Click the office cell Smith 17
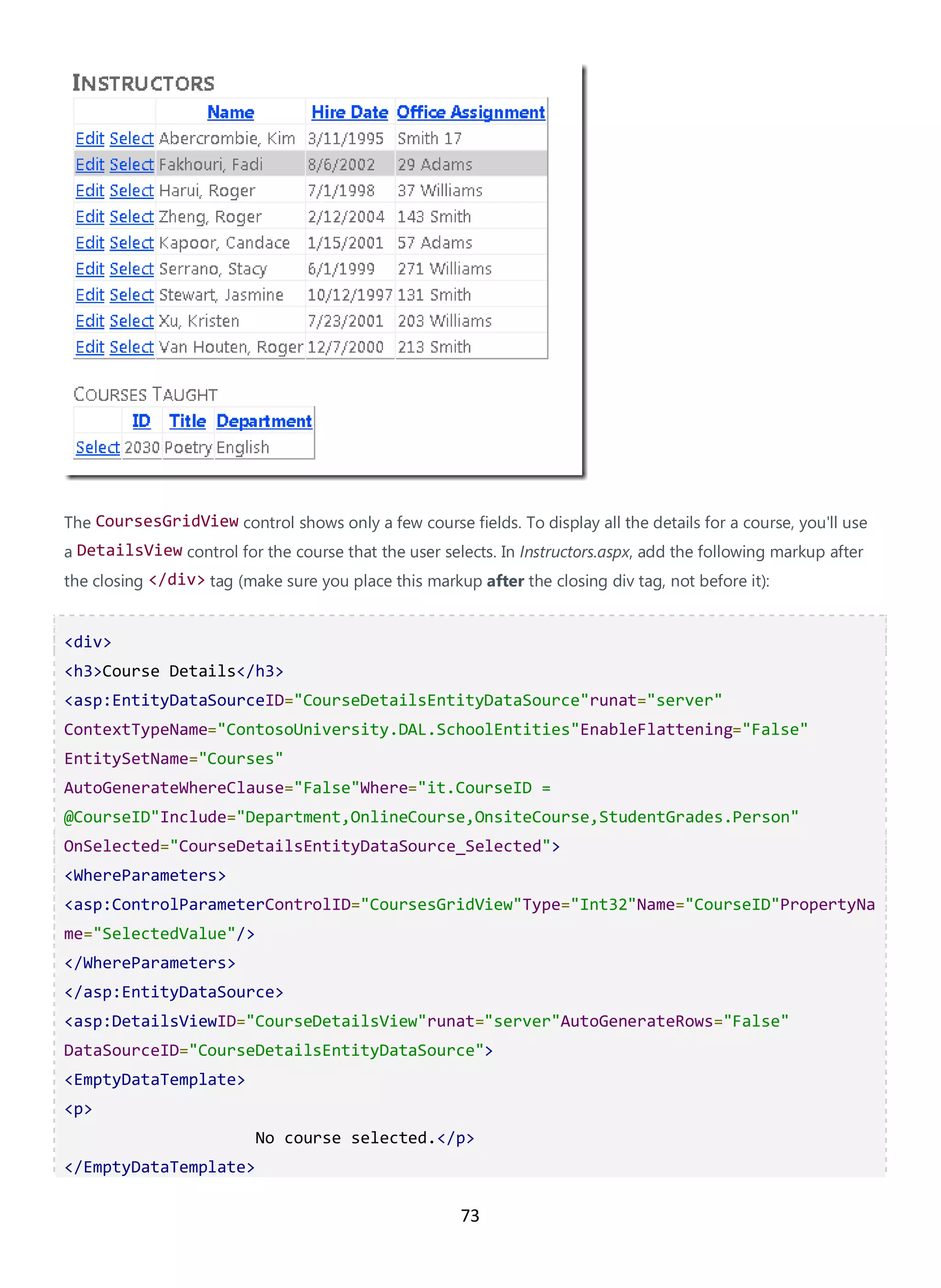 click(x=430, y=138)
